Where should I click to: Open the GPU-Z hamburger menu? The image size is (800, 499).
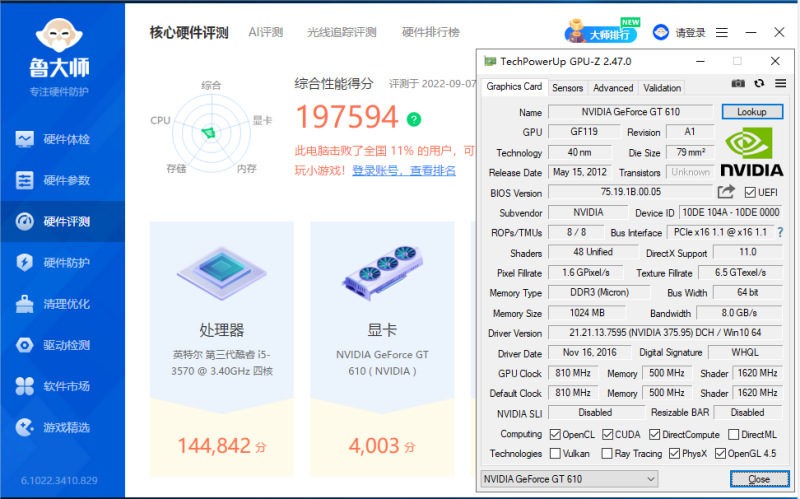coord(781,83)
